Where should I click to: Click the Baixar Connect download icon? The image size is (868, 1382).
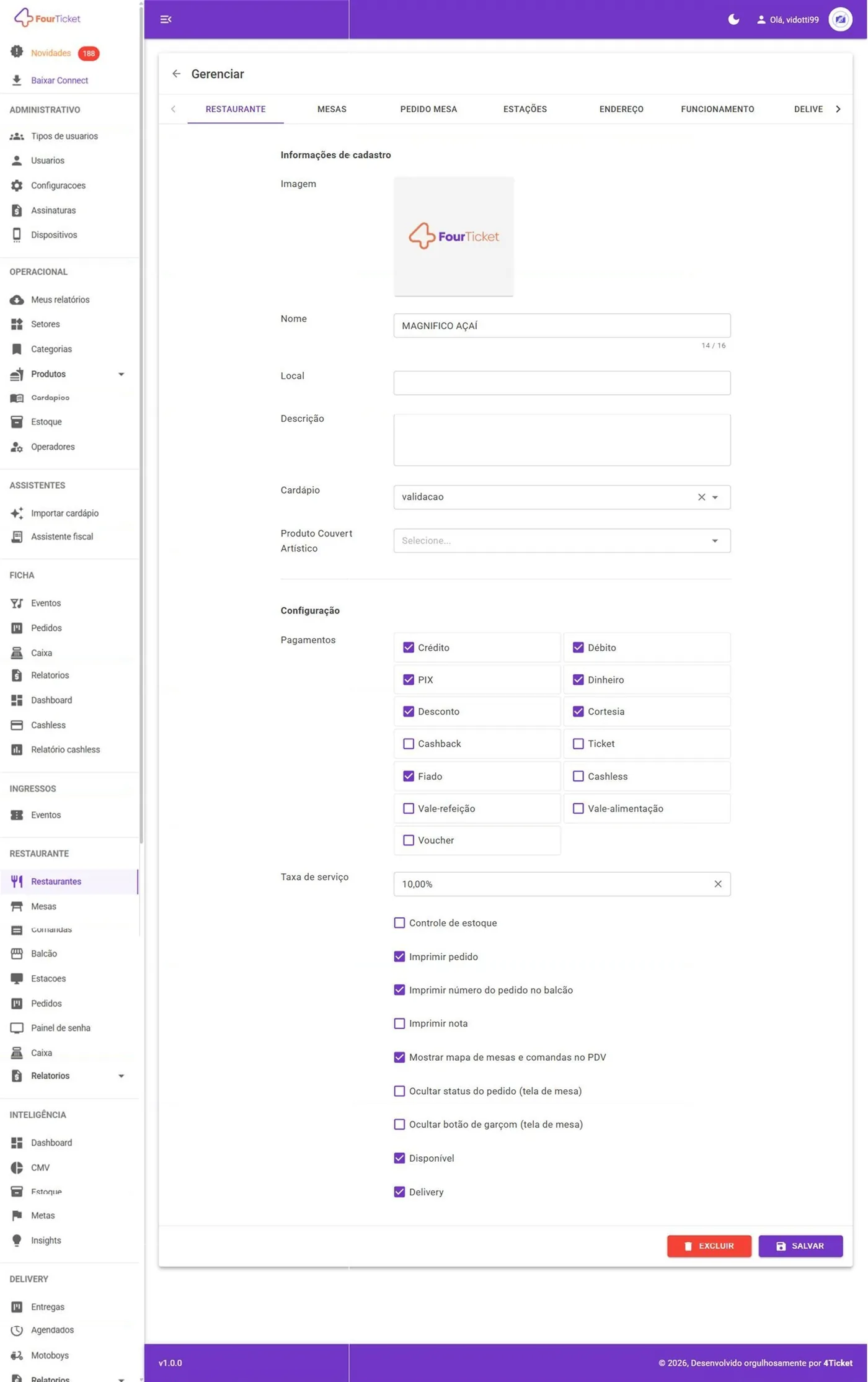(x=17, y=80)
